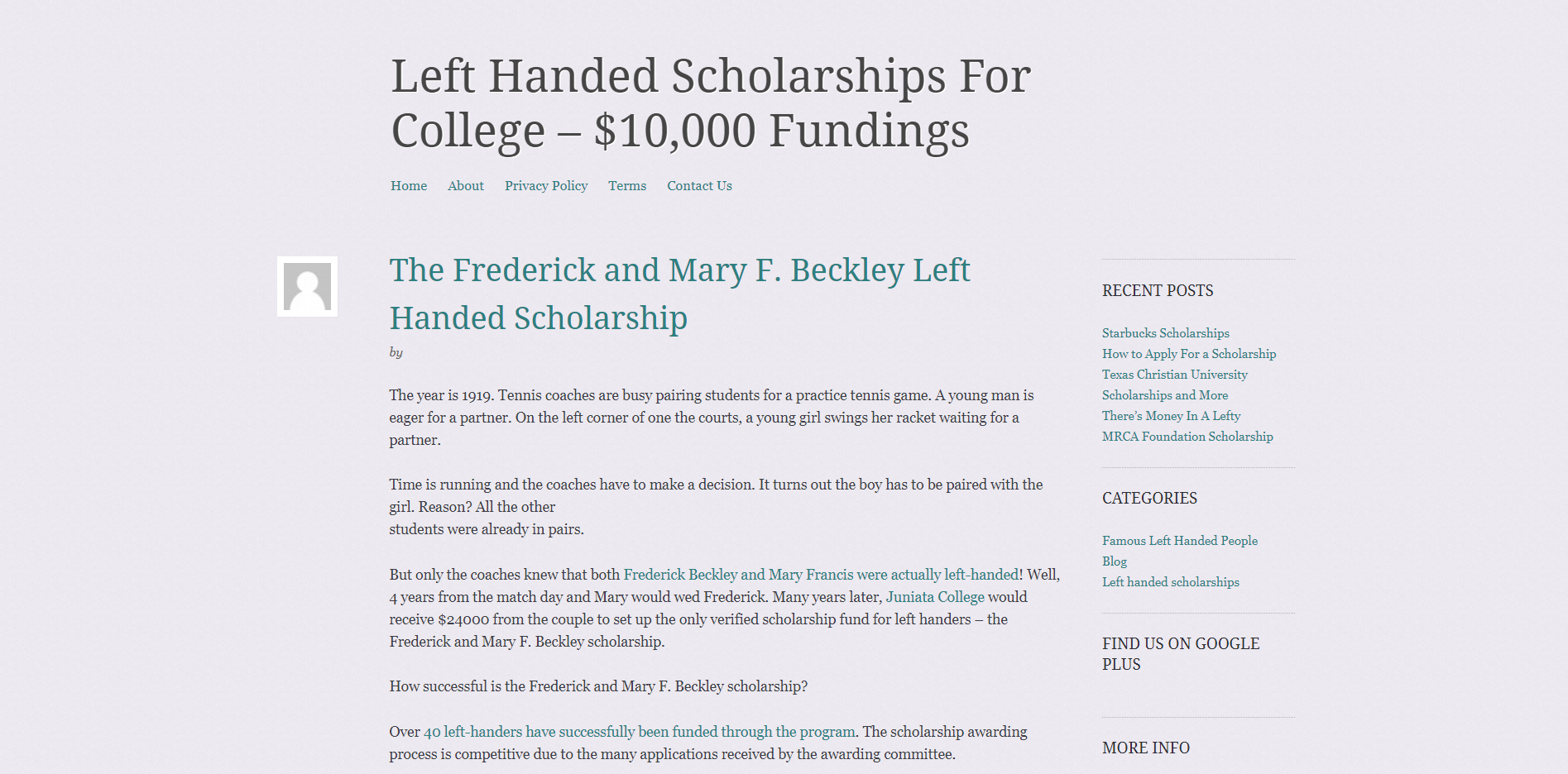
Task: Open the Starbucks Scholarships post
Action: click(x=1164, y=333)
